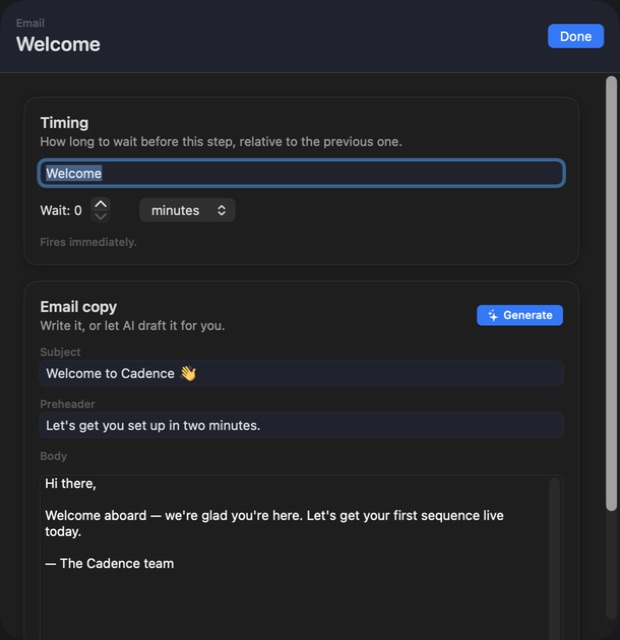Click the Timing section heading

(64, 123)
